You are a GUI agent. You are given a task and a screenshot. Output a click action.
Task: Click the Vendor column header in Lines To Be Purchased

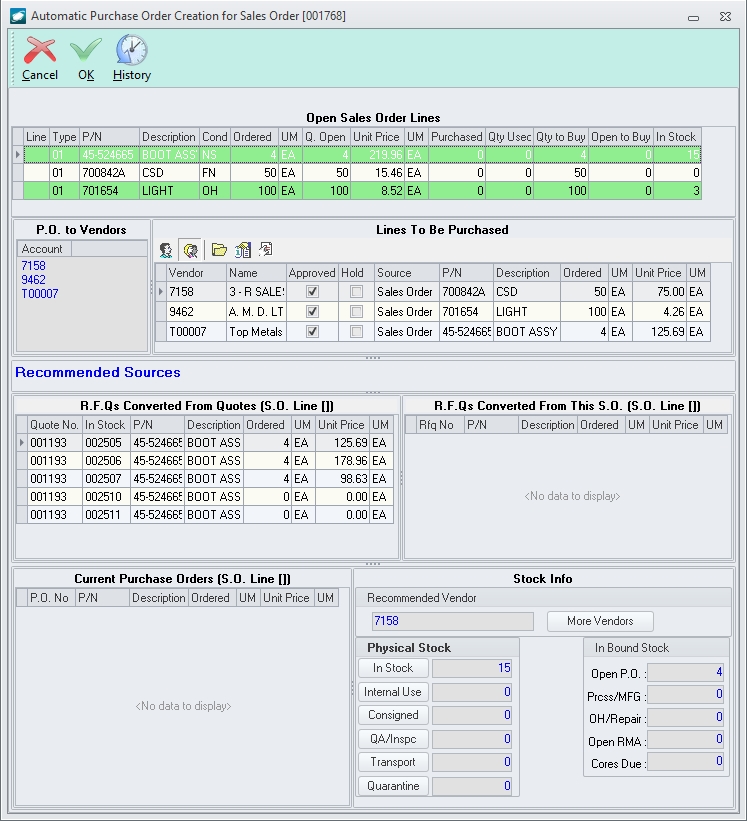point(196,273)
